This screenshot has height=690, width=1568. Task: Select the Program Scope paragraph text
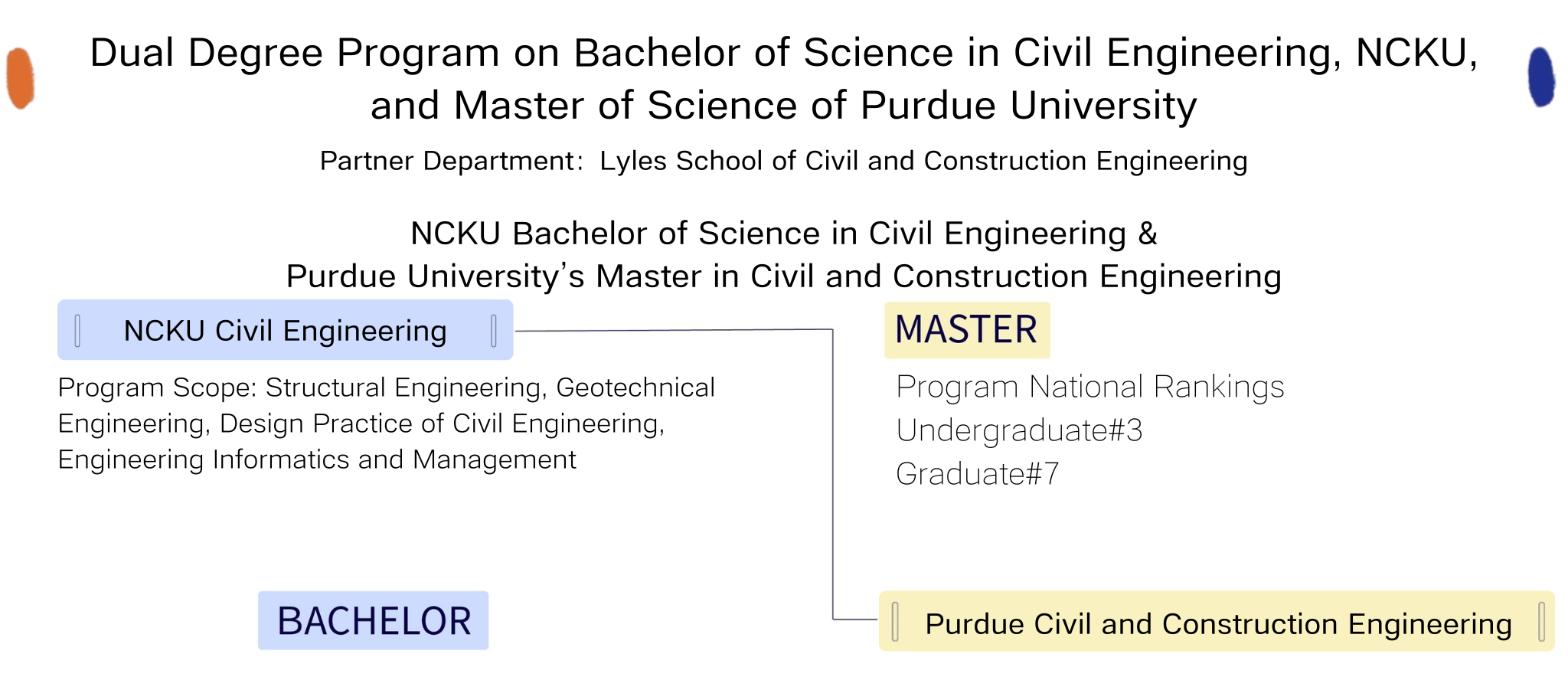(387, 423)
